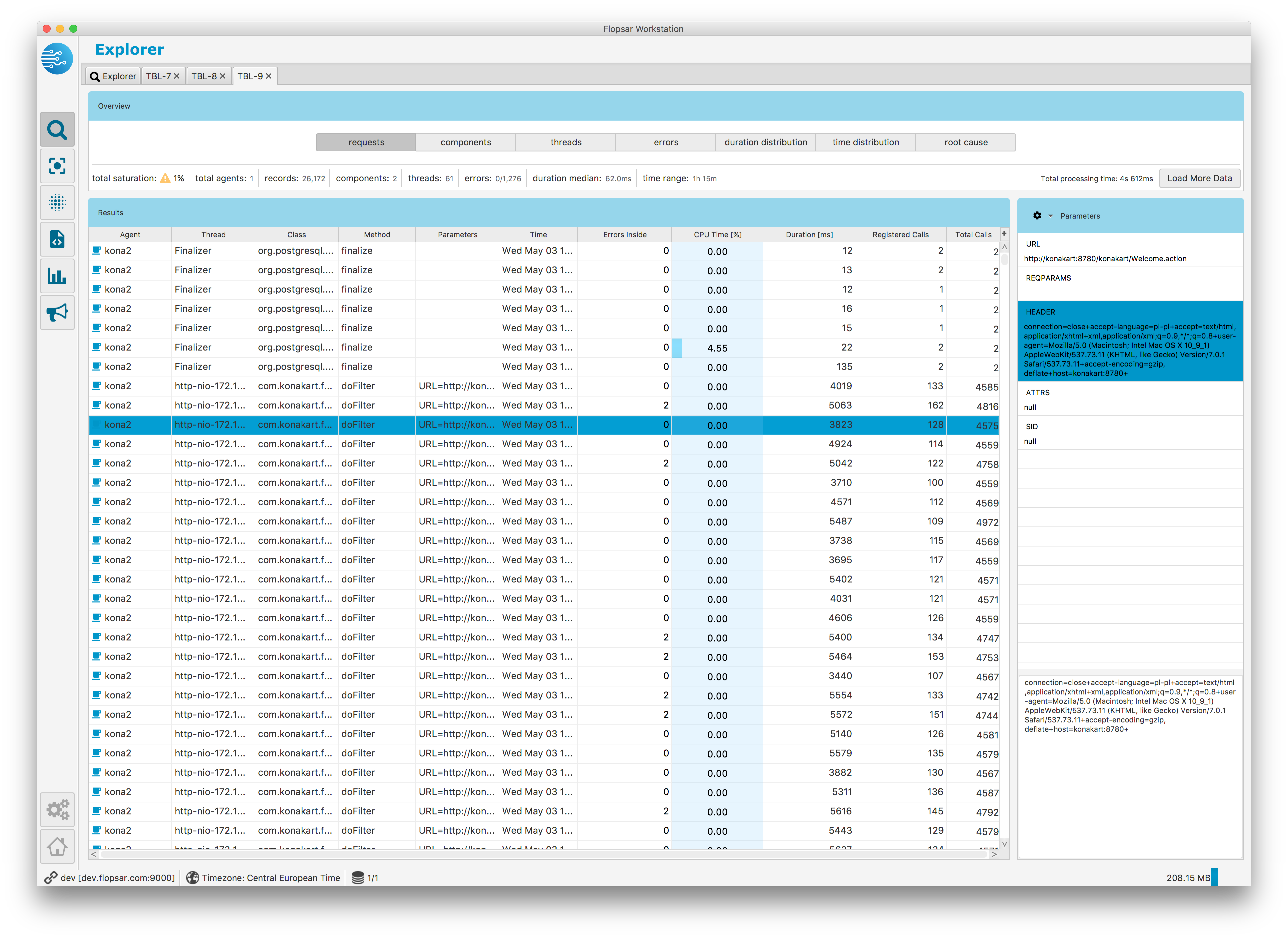Select the HEADER parameter entry
The image size is (1288, 939).
pos(1130,342)
